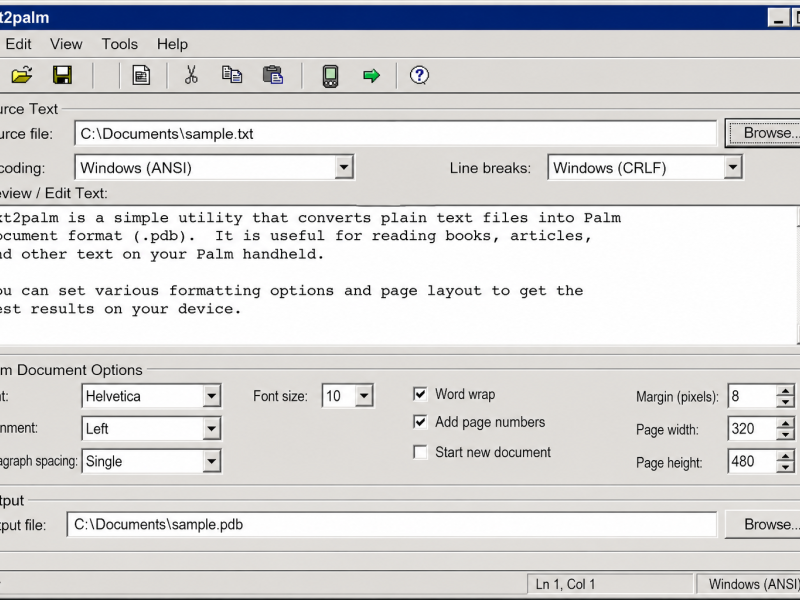Open the View menu
Image resolution: width=800 pixels, height=600 pixels.
66,44
